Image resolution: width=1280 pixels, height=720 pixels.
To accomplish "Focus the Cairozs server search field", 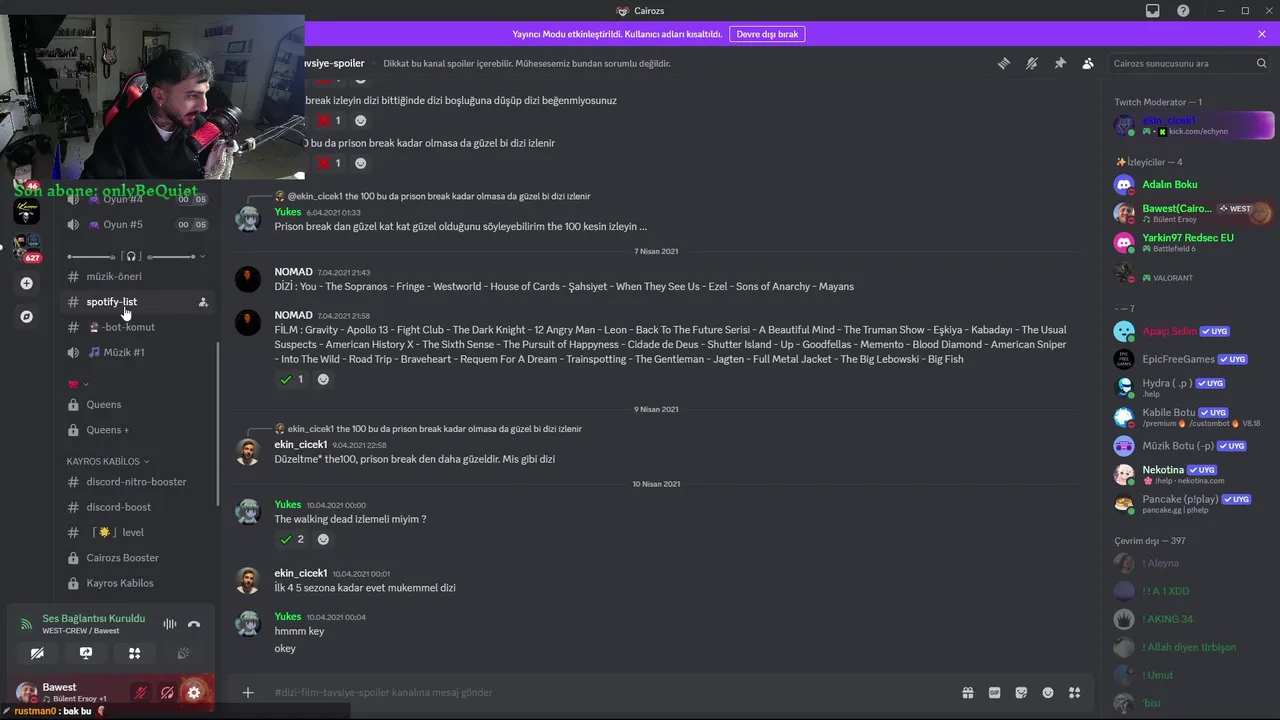I will point(1182,63).
